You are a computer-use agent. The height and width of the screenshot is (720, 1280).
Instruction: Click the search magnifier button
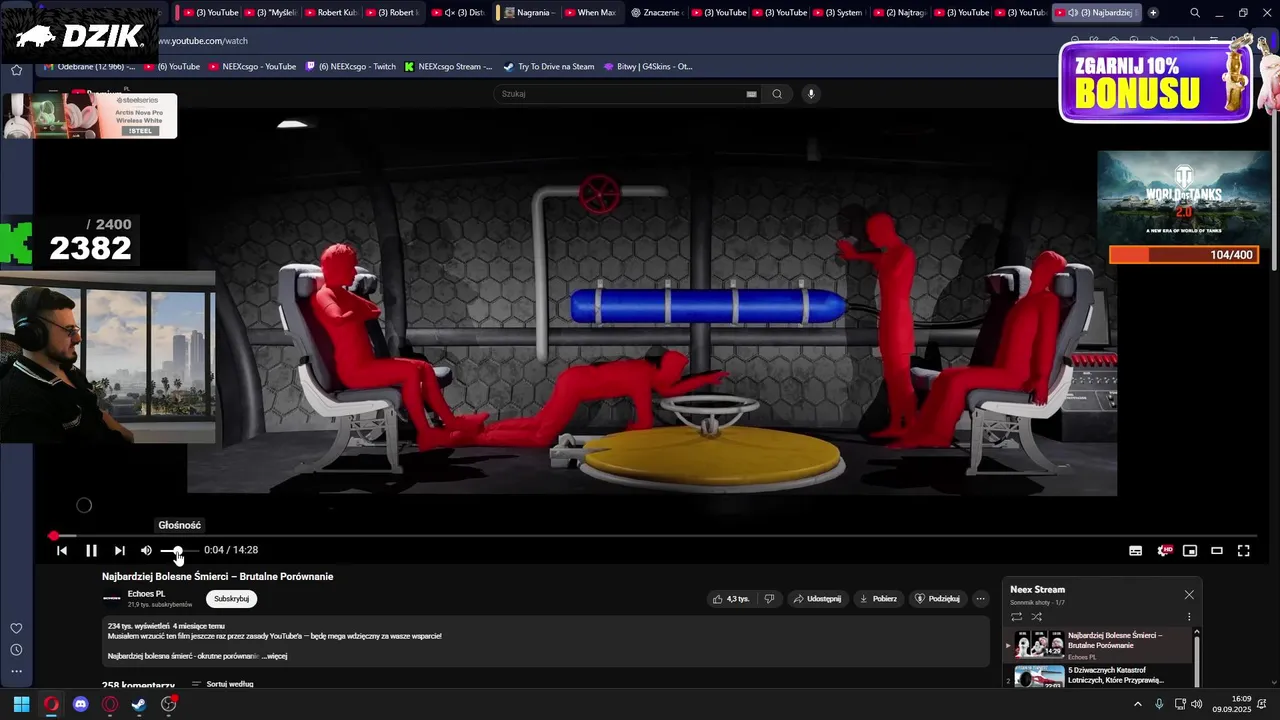777,94
